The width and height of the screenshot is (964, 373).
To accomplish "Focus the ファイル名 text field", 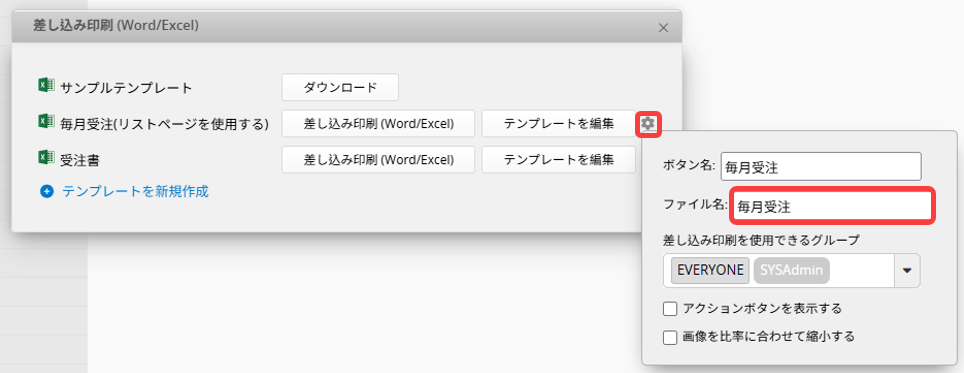I will tap(832, 207).
